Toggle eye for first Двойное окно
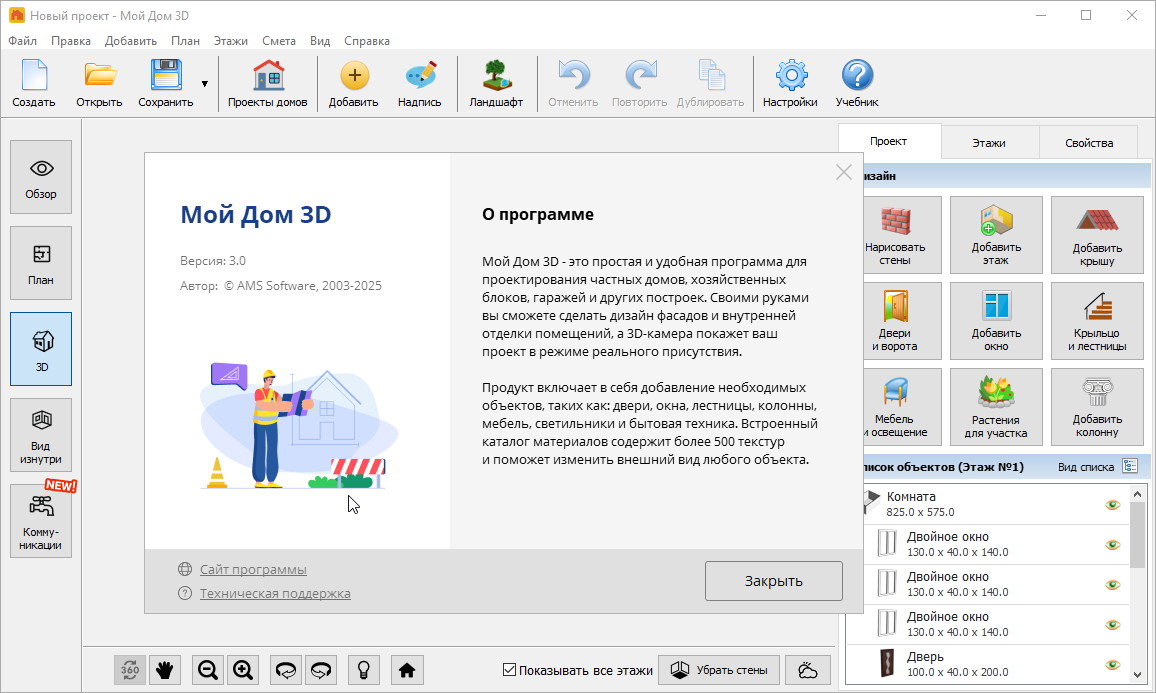 coord(1113,545)
